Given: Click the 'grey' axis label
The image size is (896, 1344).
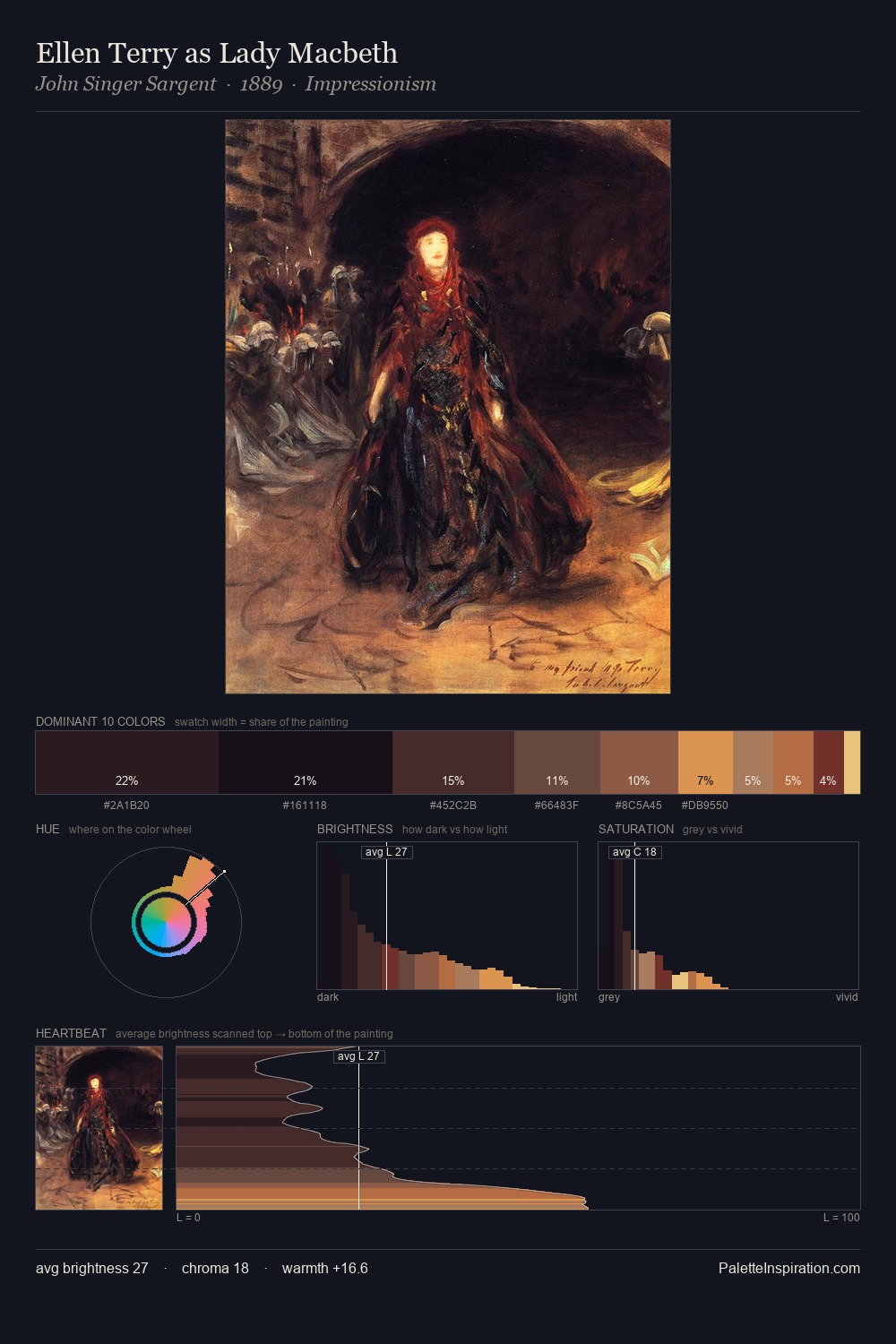Looking at the screenshot, I should 609,997.
